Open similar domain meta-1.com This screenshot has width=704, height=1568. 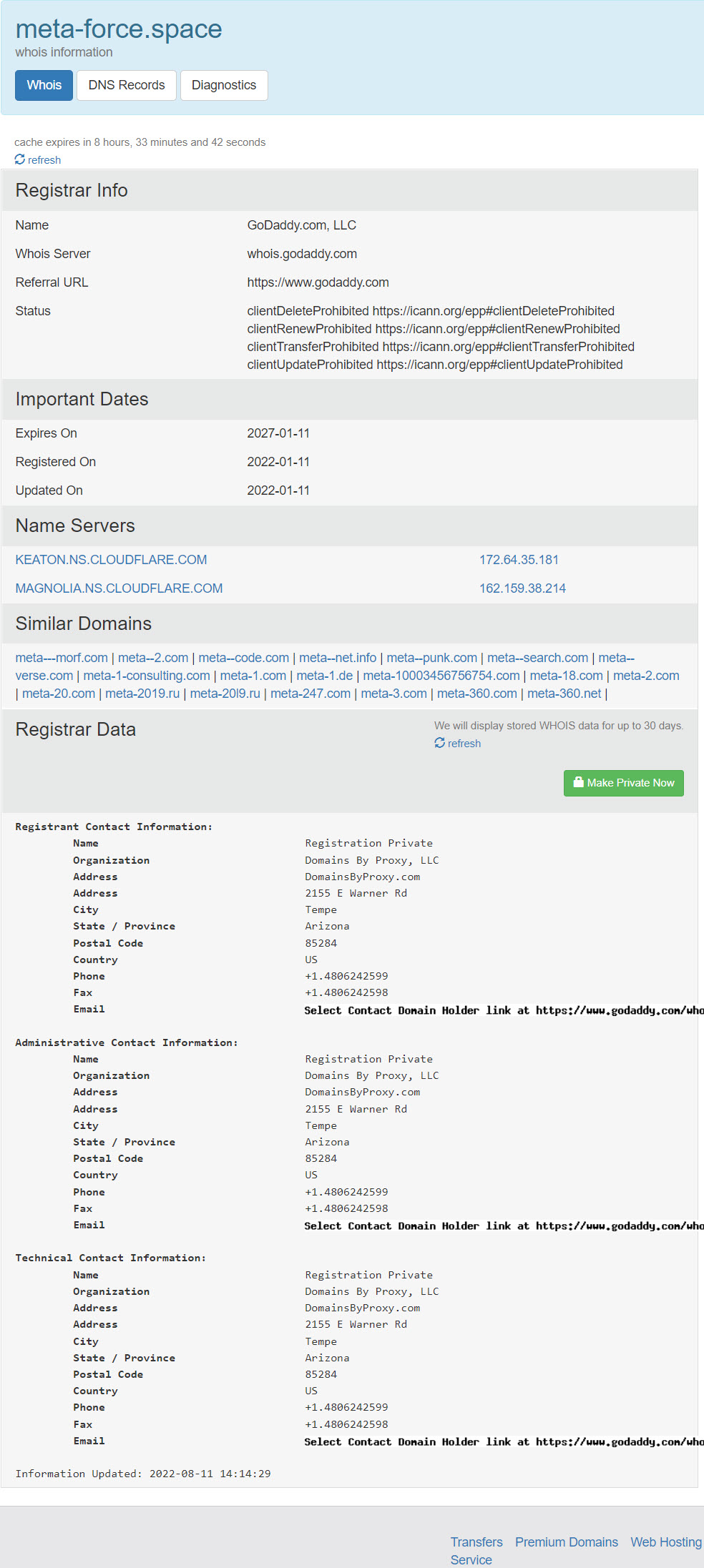click(x=253, y=676)
